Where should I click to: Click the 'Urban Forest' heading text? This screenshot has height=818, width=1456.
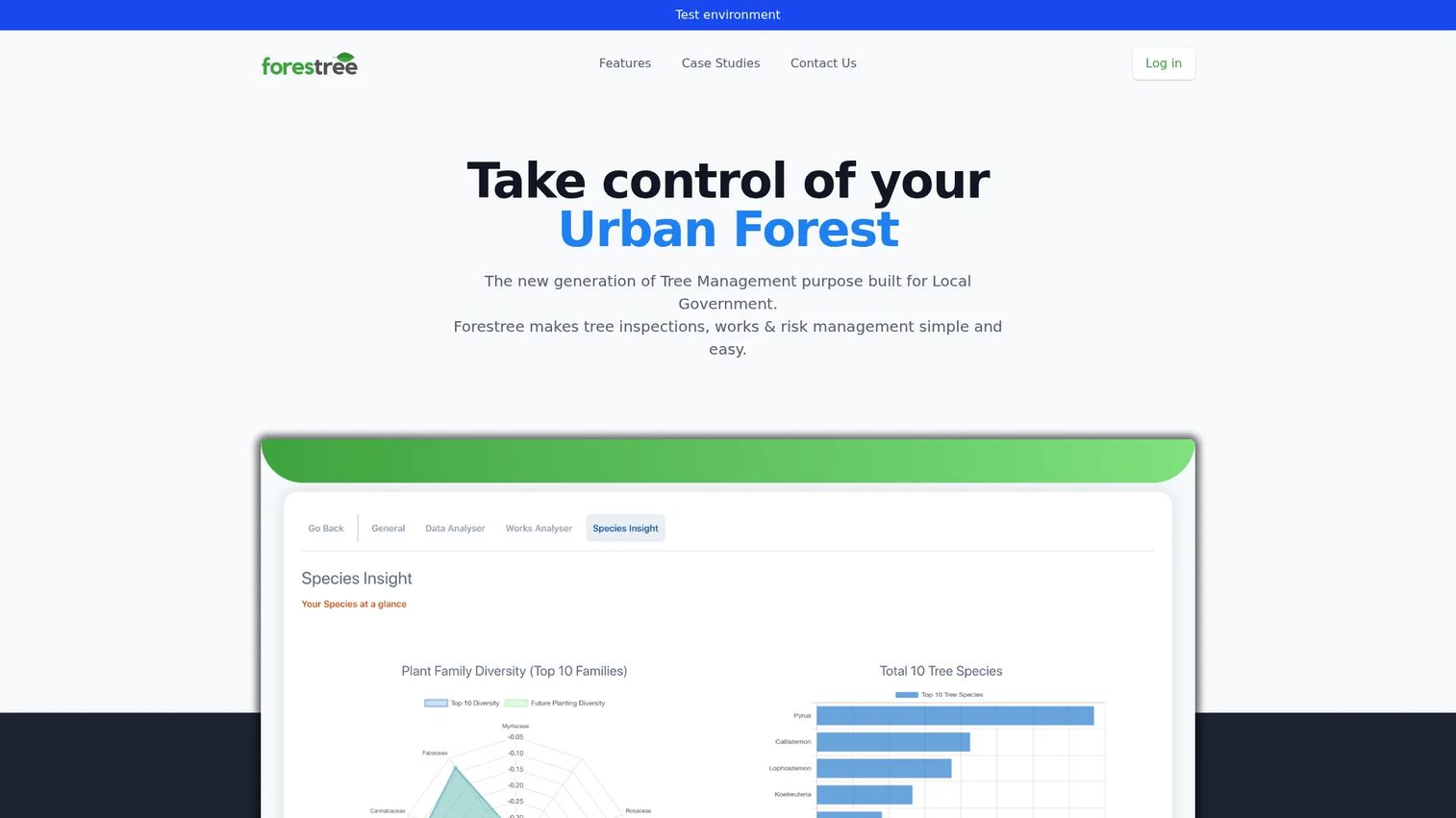729,229
